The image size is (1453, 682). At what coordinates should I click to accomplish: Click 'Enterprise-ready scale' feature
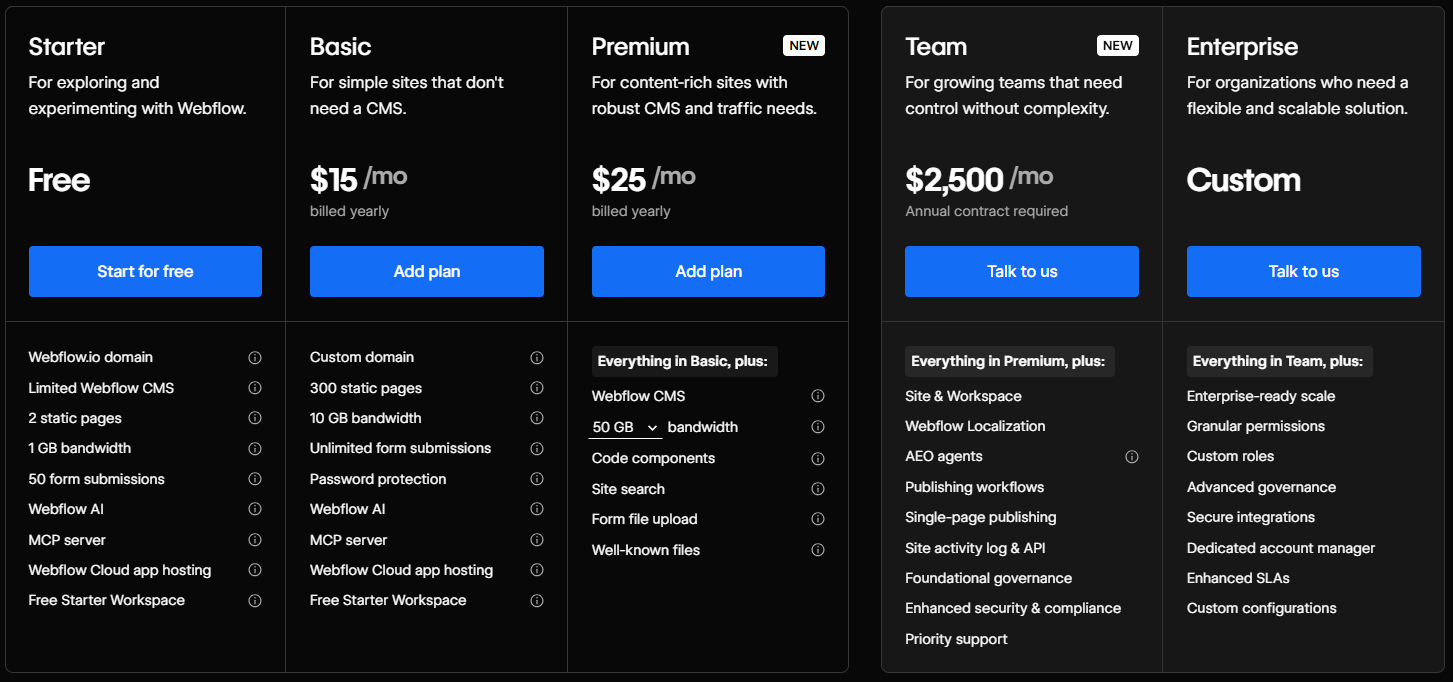[x=1261, y=396]
